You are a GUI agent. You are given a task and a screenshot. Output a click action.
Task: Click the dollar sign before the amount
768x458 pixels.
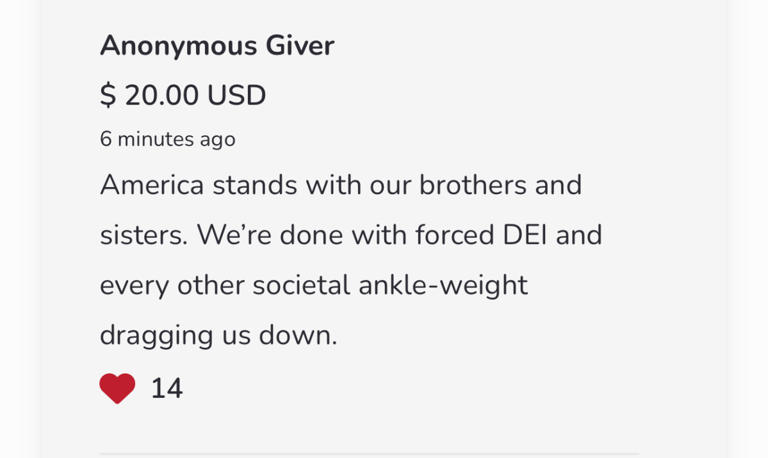[107, 96]
